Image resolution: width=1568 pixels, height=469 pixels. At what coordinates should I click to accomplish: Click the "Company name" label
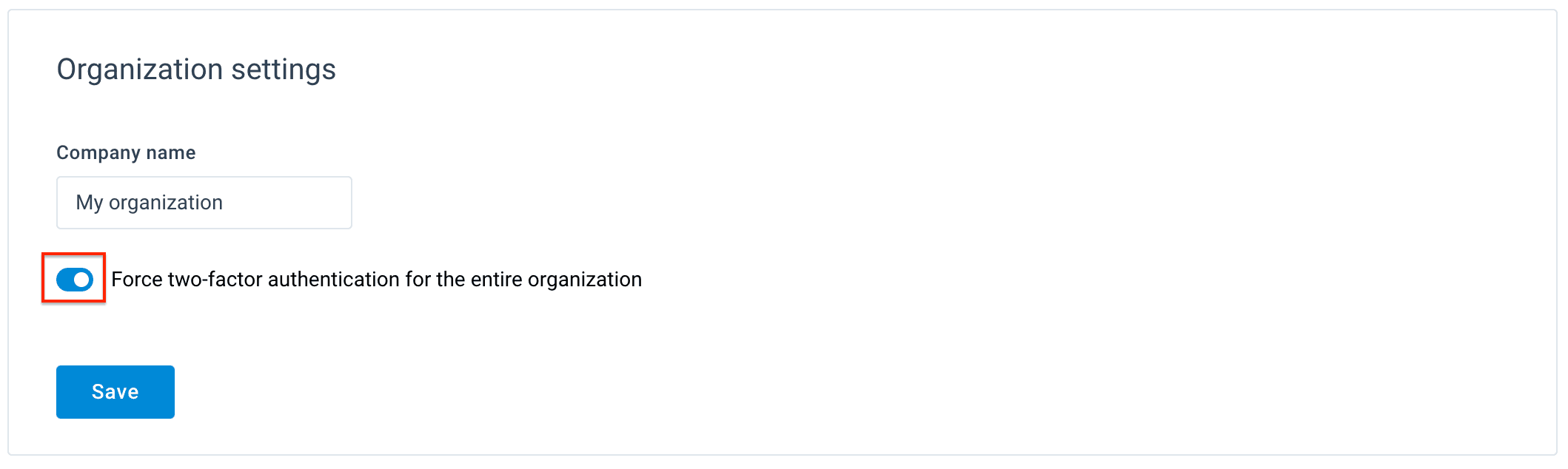pos(126,152)
